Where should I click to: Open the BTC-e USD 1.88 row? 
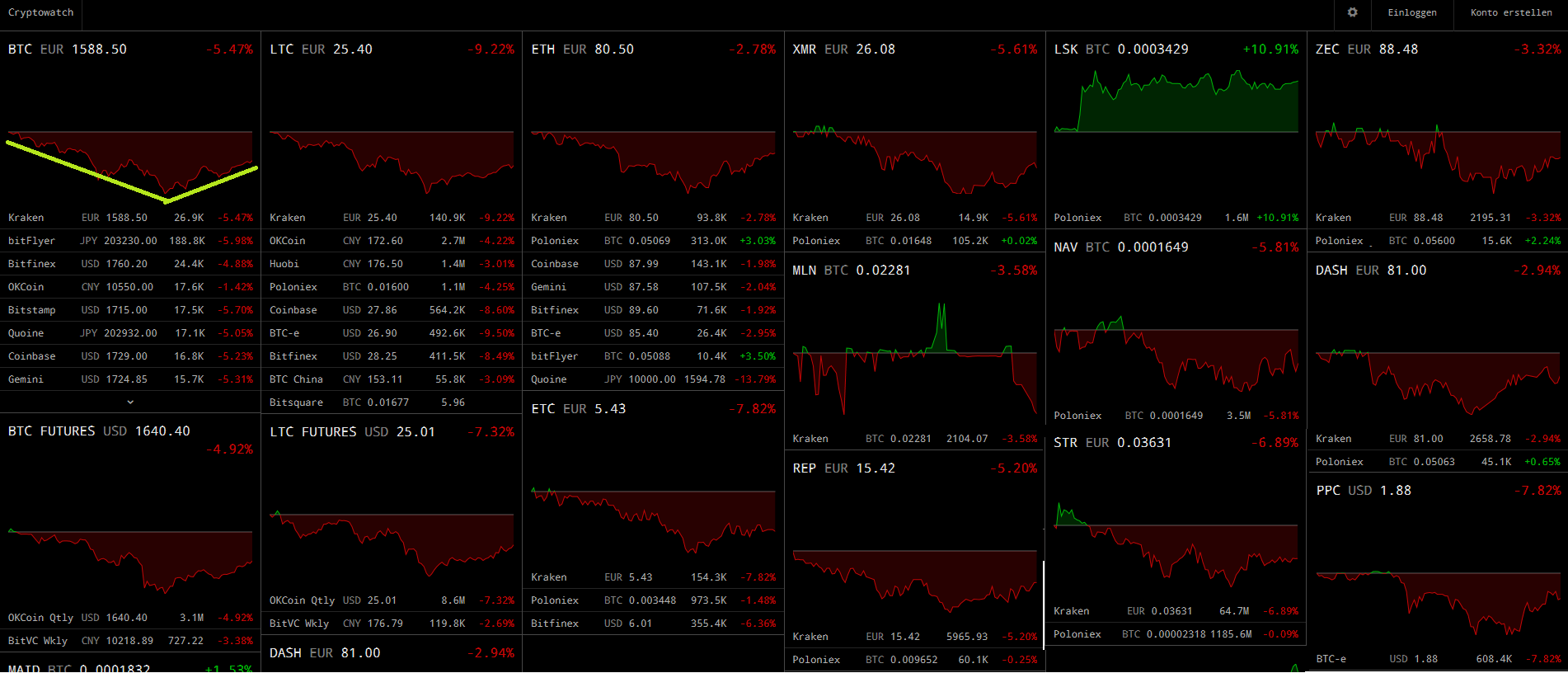[1438, 659]
